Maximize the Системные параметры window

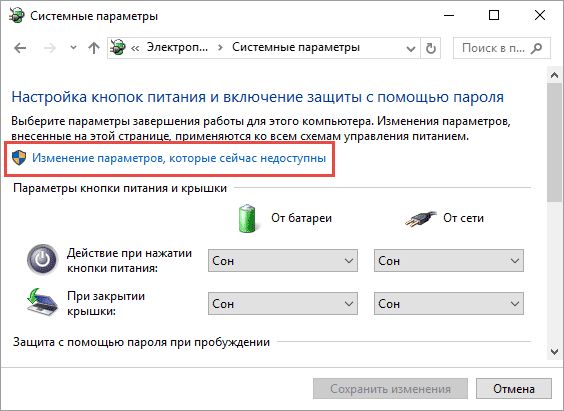(x=494, y=15)
